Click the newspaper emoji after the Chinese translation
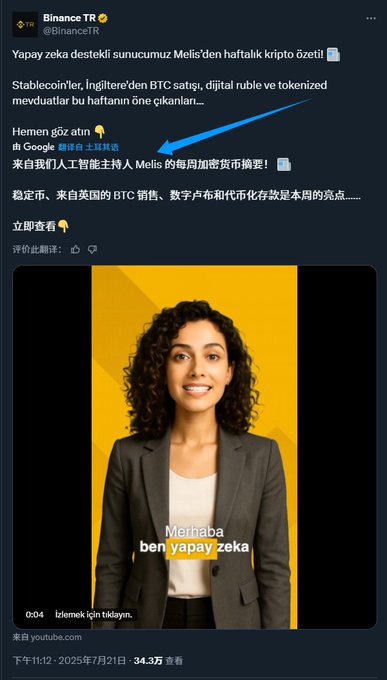Screen dimensions: 387x680 click(284, 165)
